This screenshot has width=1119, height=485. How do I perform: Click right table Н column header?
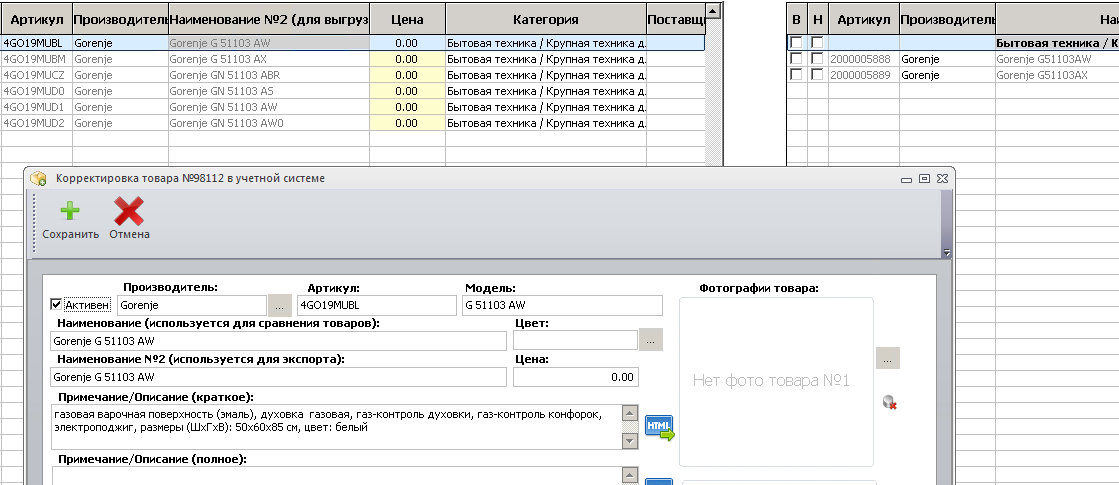(819, 19)
